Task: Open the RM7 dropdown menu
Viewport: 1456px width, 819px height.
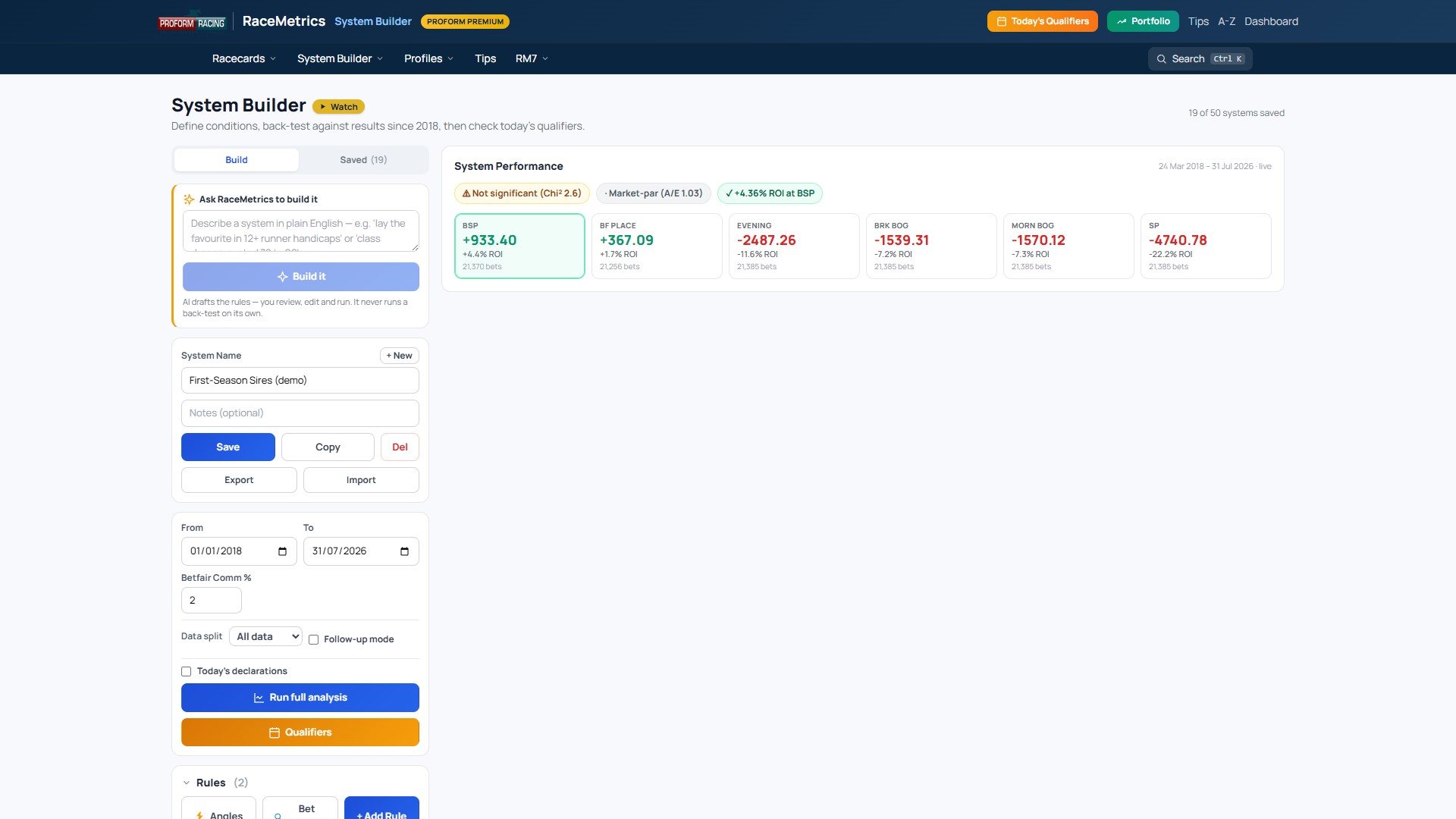Action: 532,59
